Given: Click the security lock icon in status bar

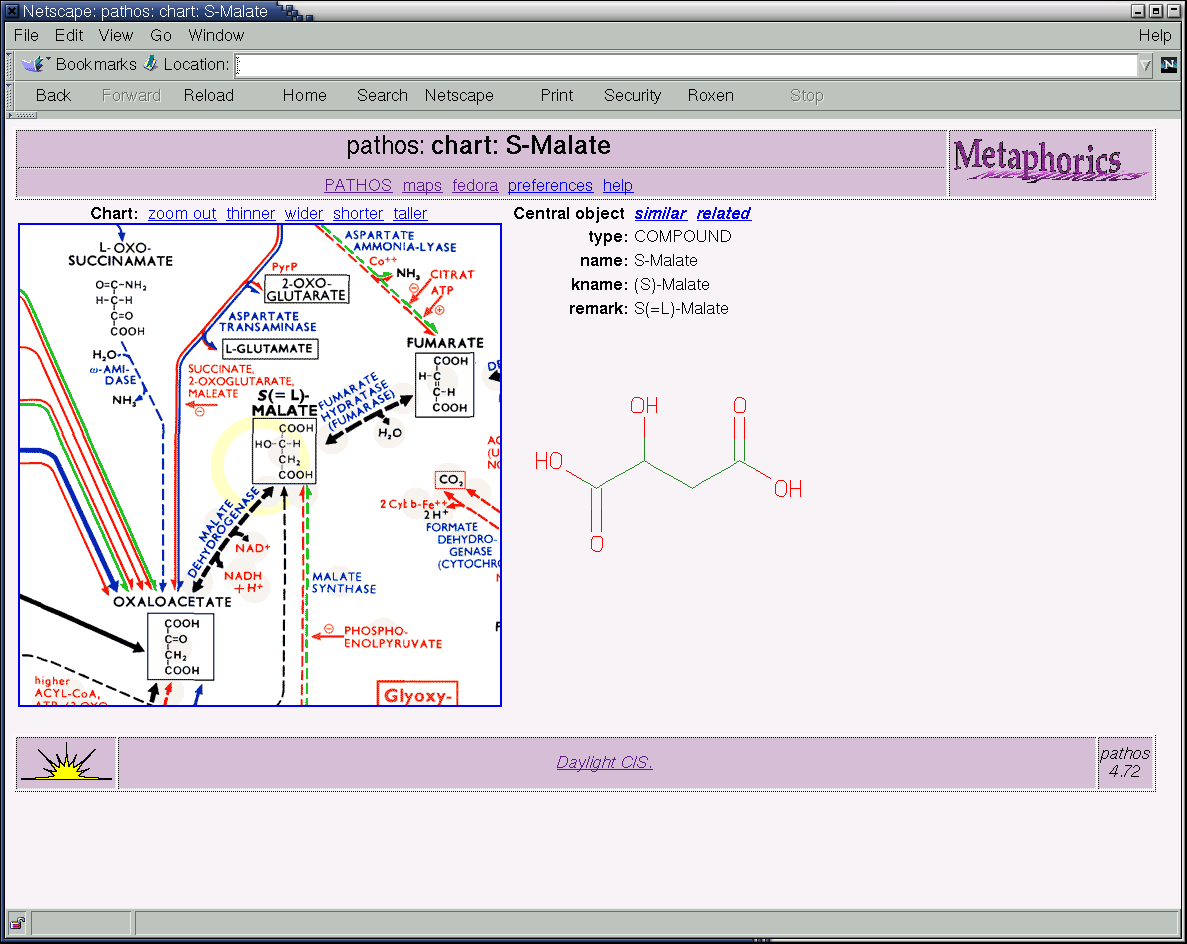Looking at the screenshot, I should (x=17, y=923).
